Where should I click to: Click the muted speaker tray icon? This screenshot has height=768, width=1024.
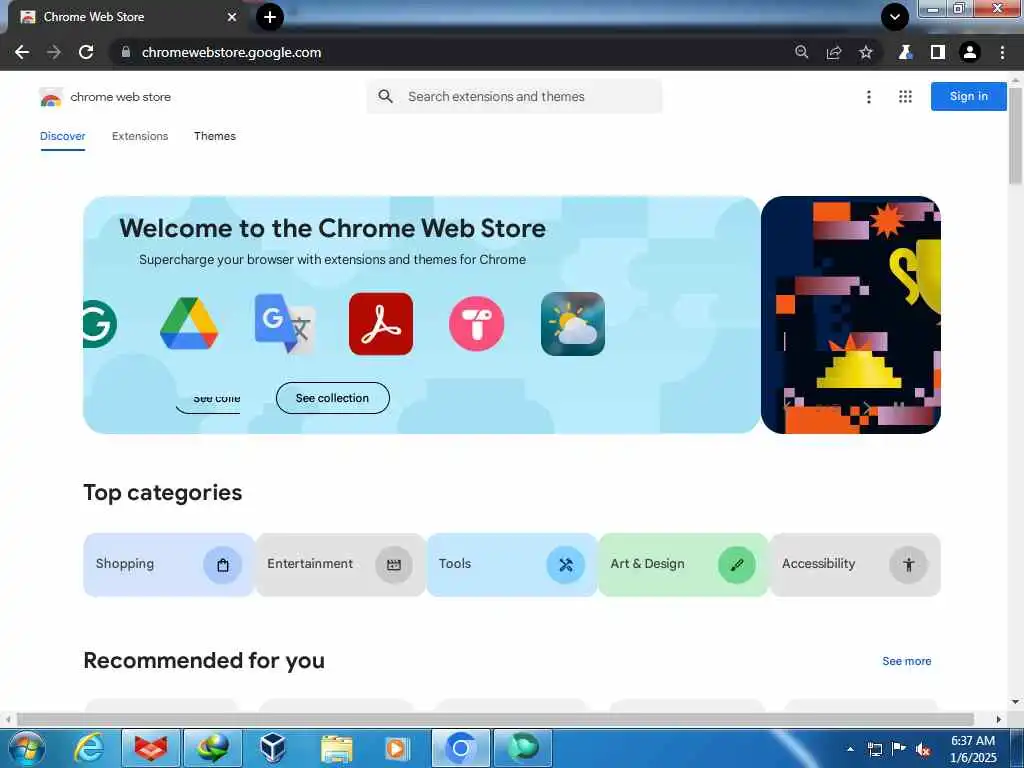coord(923,750)
